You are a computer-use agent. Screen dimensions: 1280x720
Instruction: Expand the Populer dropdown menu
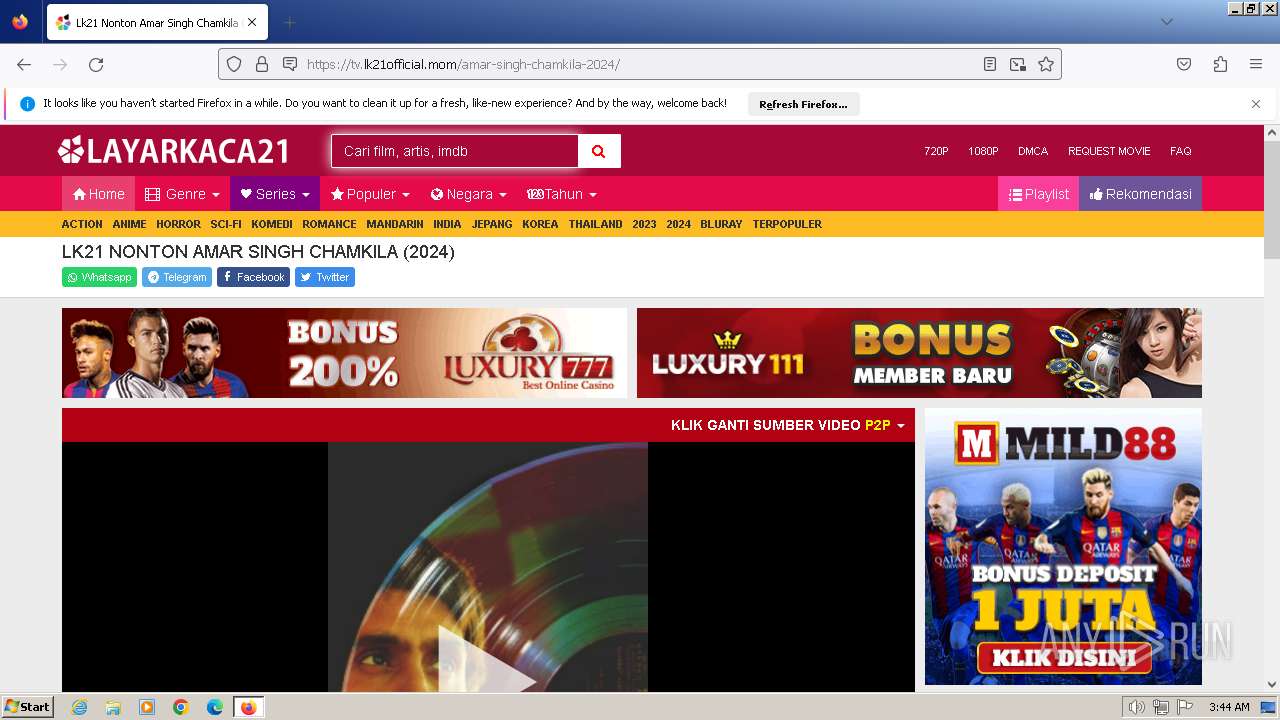tap(370, 194)
